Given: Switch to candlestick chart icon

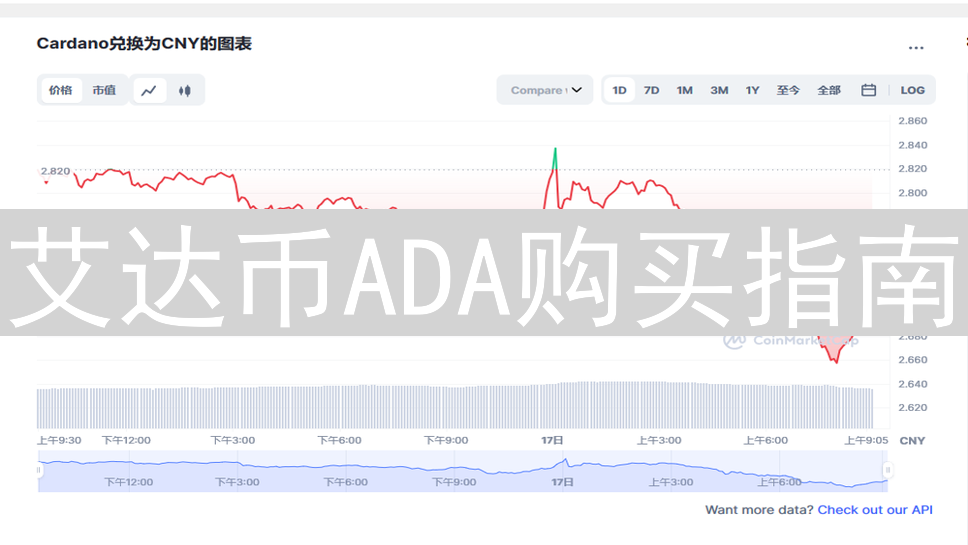Looking at the screenshot, I should (x=185, y=91).
